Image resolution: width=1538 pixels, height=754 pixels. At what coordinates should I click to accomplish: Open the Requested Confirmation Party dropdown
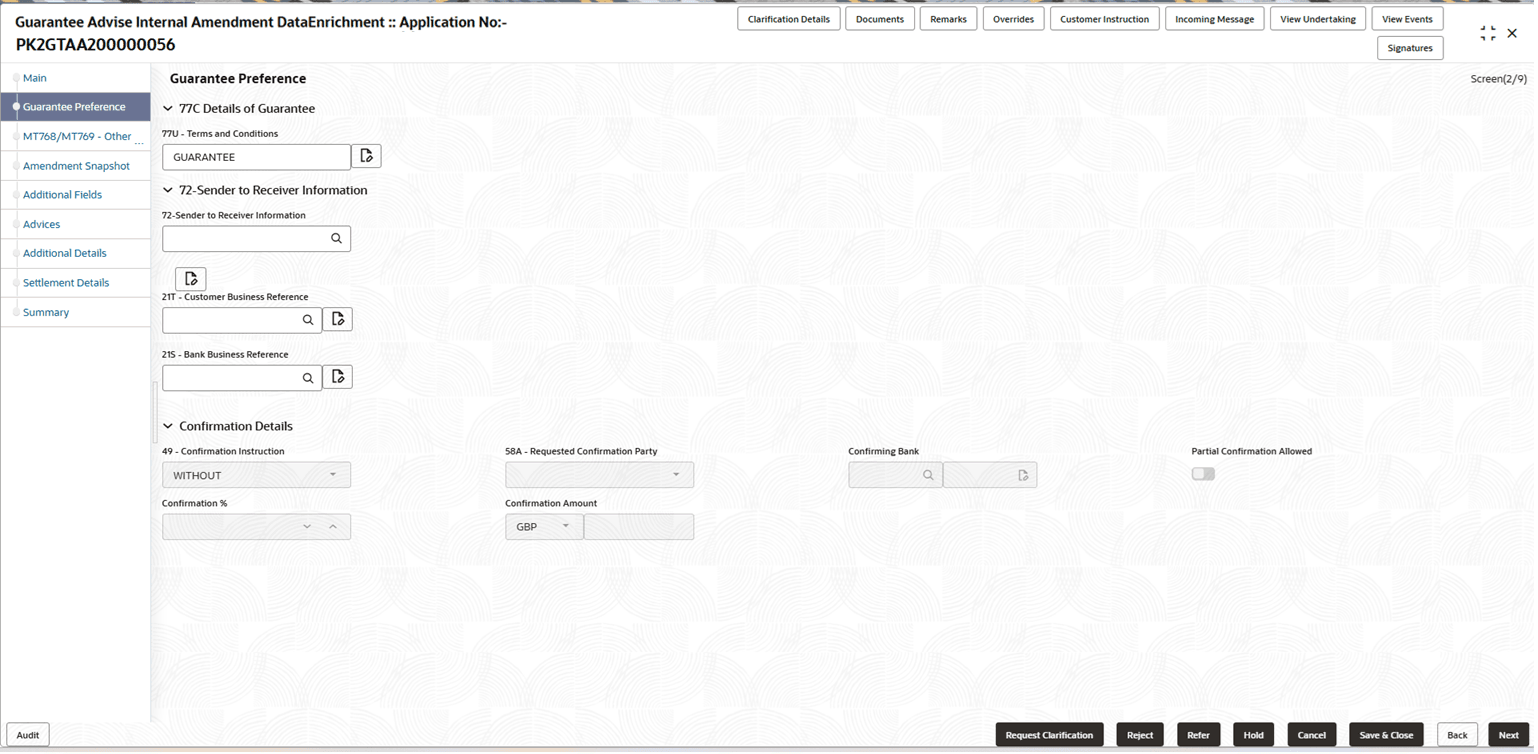click(679, 474)
